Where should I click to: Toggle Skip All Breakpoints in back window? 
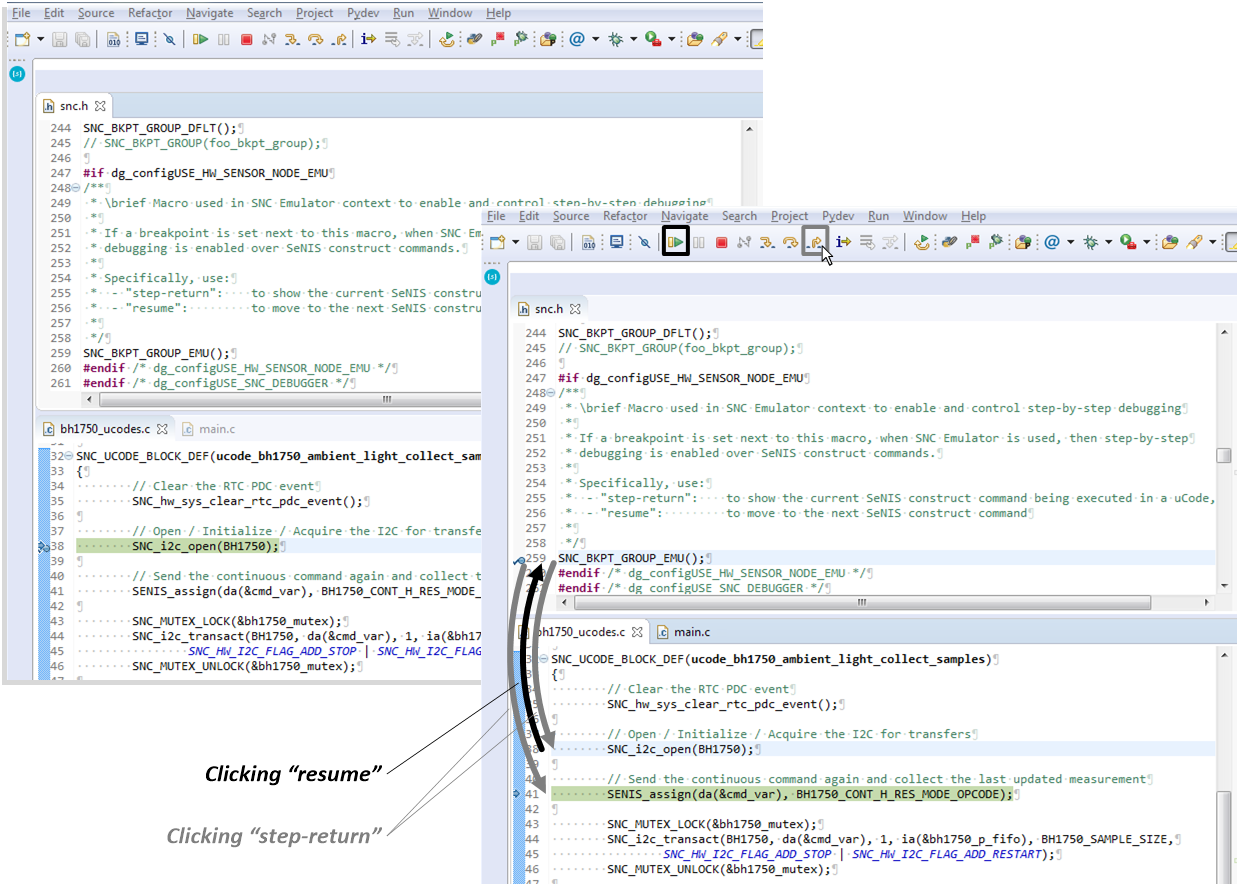[169, 39]
